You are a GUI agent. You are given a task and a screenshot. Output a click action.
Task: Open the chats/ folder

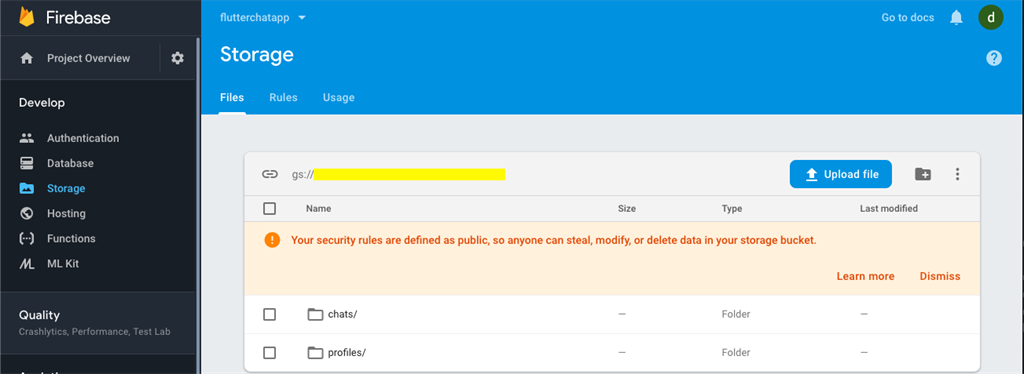point(332,314)
